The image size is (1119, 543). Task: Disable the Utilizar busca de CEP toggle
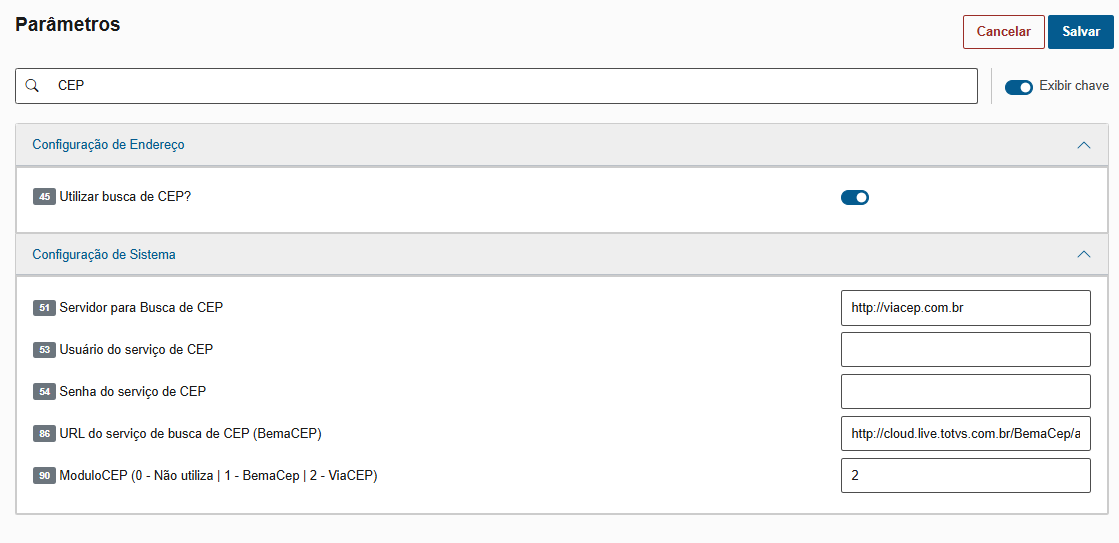pos(855,198)
